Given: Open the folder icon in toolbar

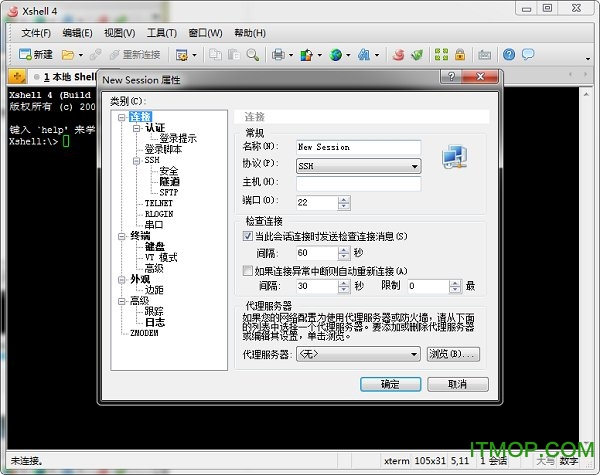Looking at the screenshot, I should (67, 55).
